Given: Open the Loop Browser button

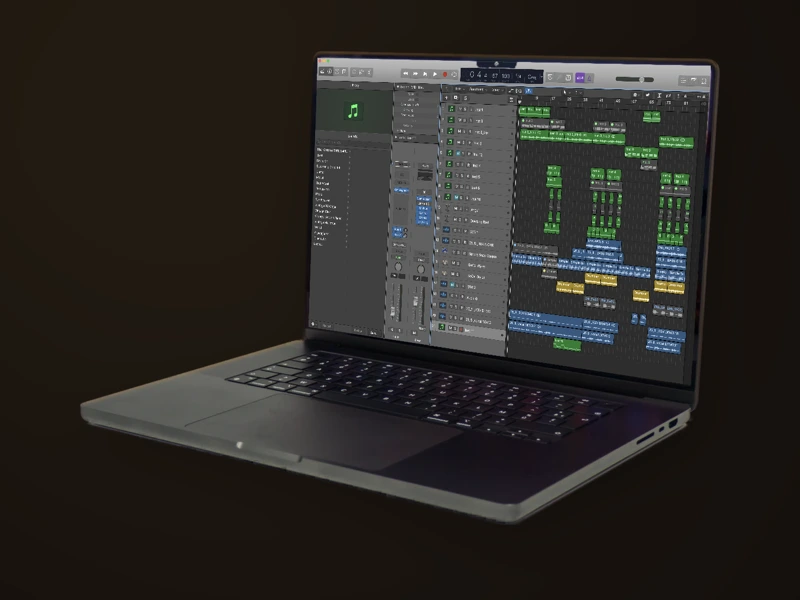Looking at the screenshot, I should coord(704,81).
